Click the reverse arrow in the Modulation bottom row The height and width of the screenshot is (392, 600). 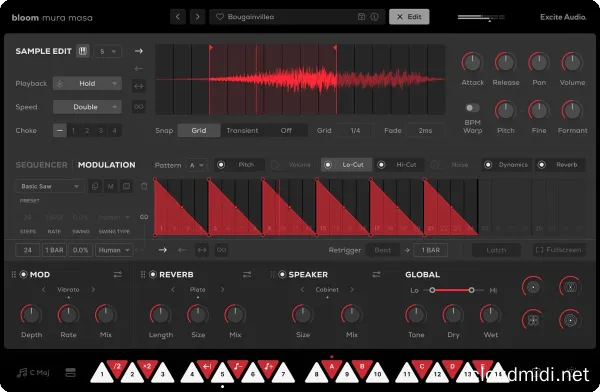point(182,250)
